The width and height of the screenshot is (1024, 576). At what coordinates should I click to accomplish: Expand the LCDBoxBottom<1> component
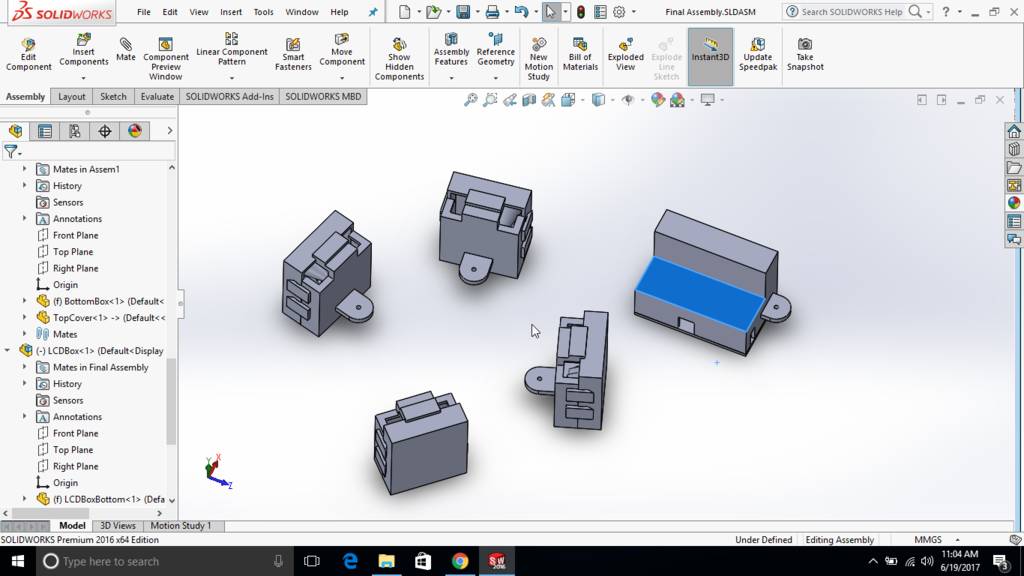(x=25, y=499)
